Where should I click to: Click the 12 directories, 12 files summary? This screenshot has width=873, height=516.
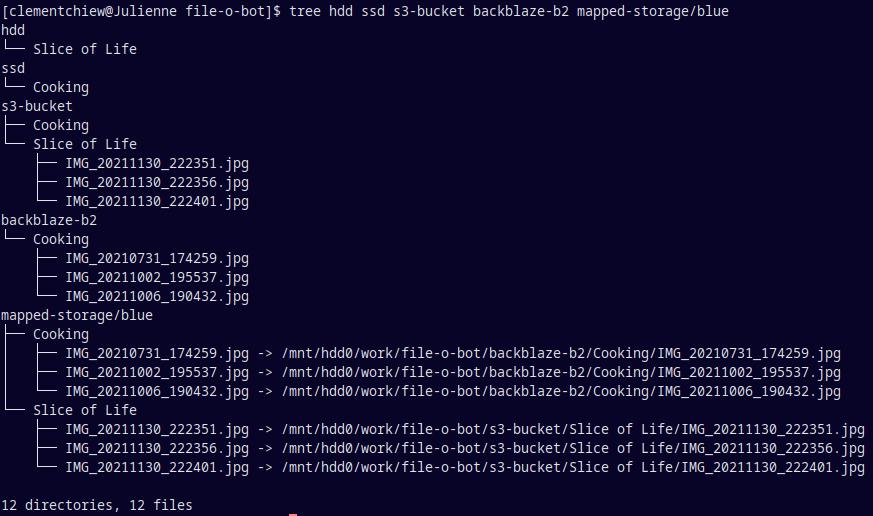[97, 505]
